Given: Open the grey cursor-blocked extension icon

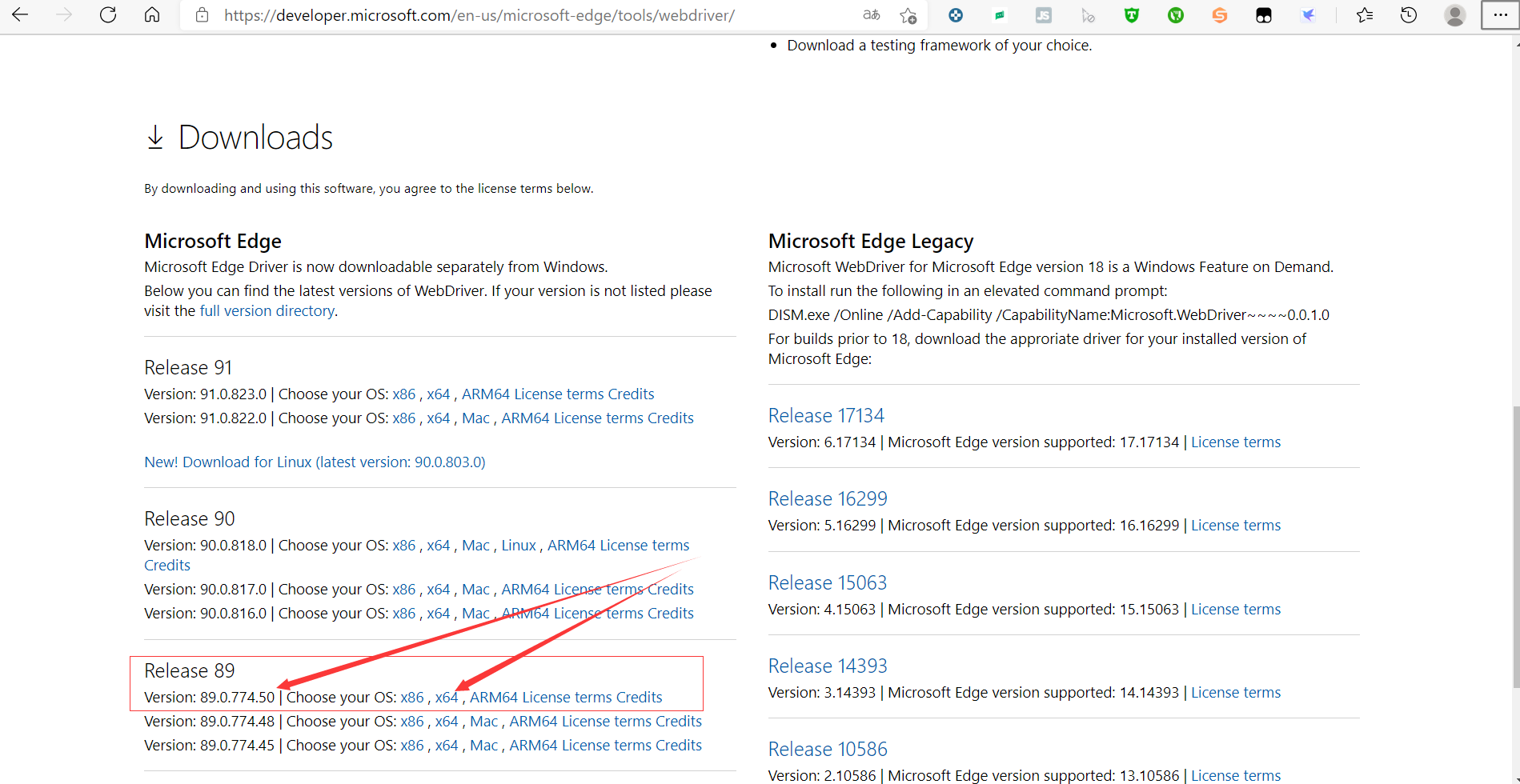Looking at the screenshot, I should pos(1088,15).
